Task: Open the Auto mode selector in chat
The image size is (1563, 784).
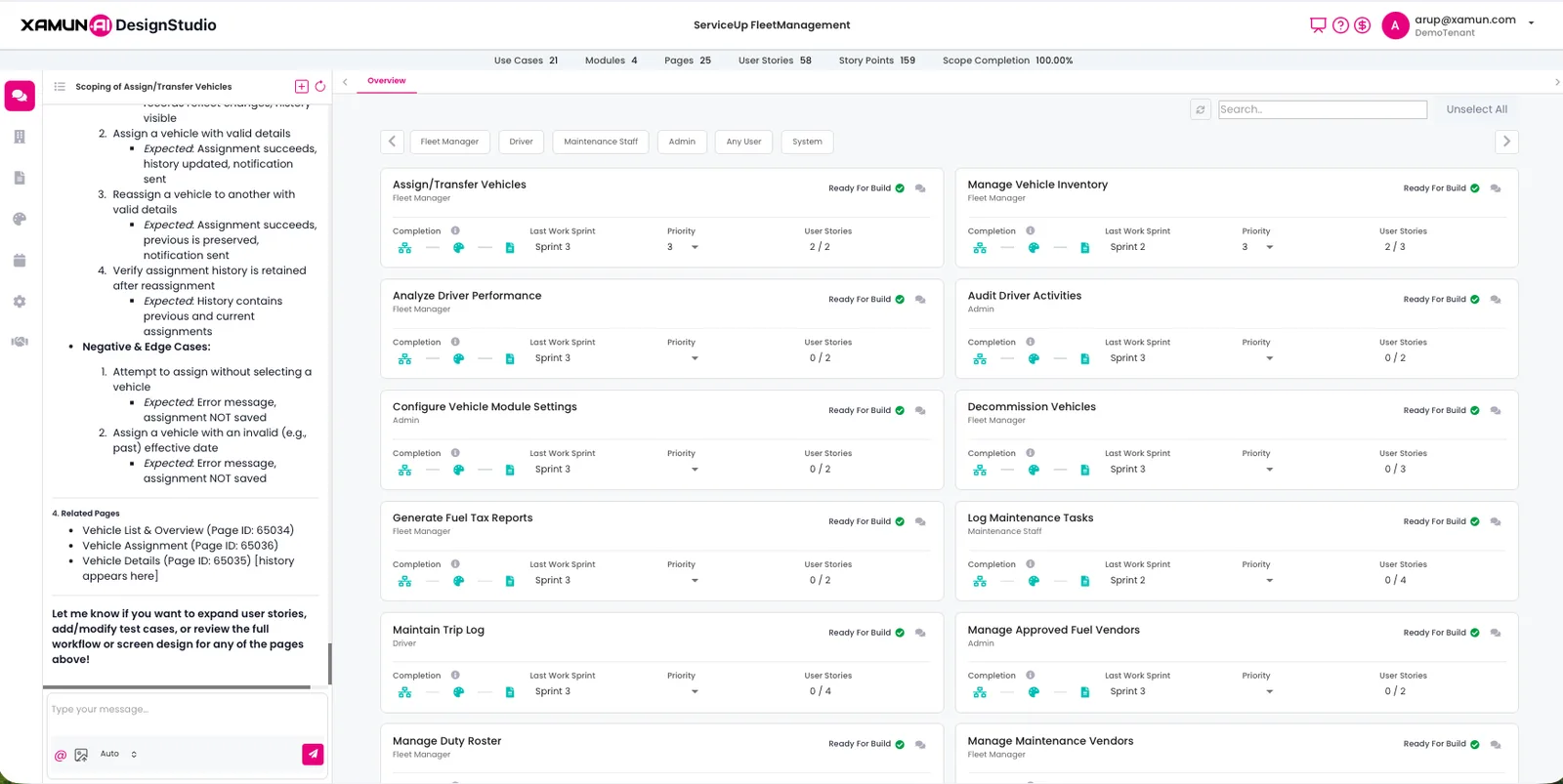Action: 118,754
